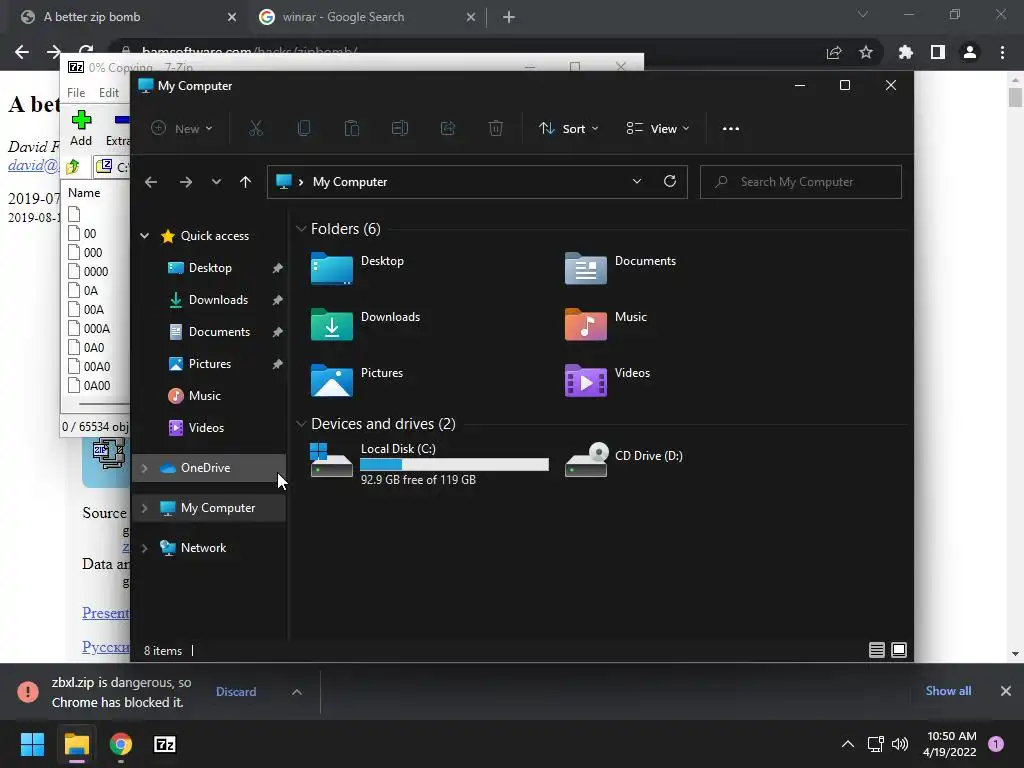Open a new Chrome tab
The image size is (1024, 768).
tap(509, 18)
